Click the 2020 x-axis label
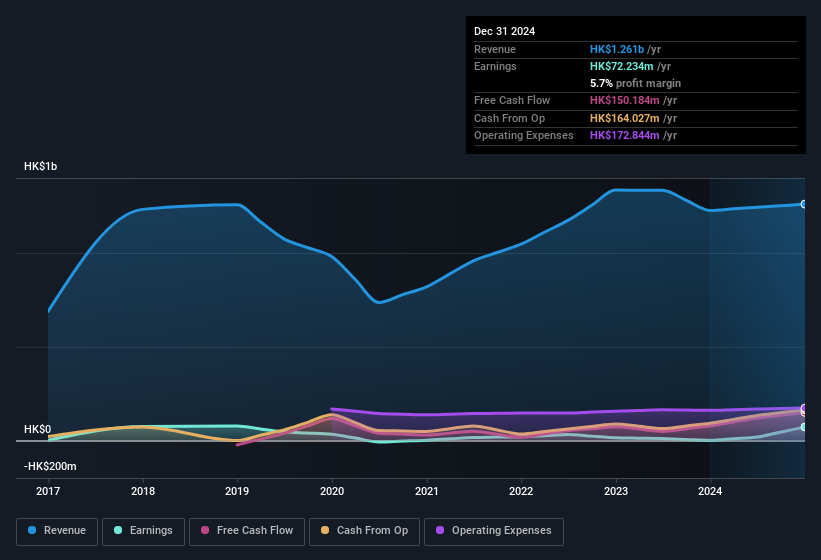The image size is (821, 560). pos(332,491)
